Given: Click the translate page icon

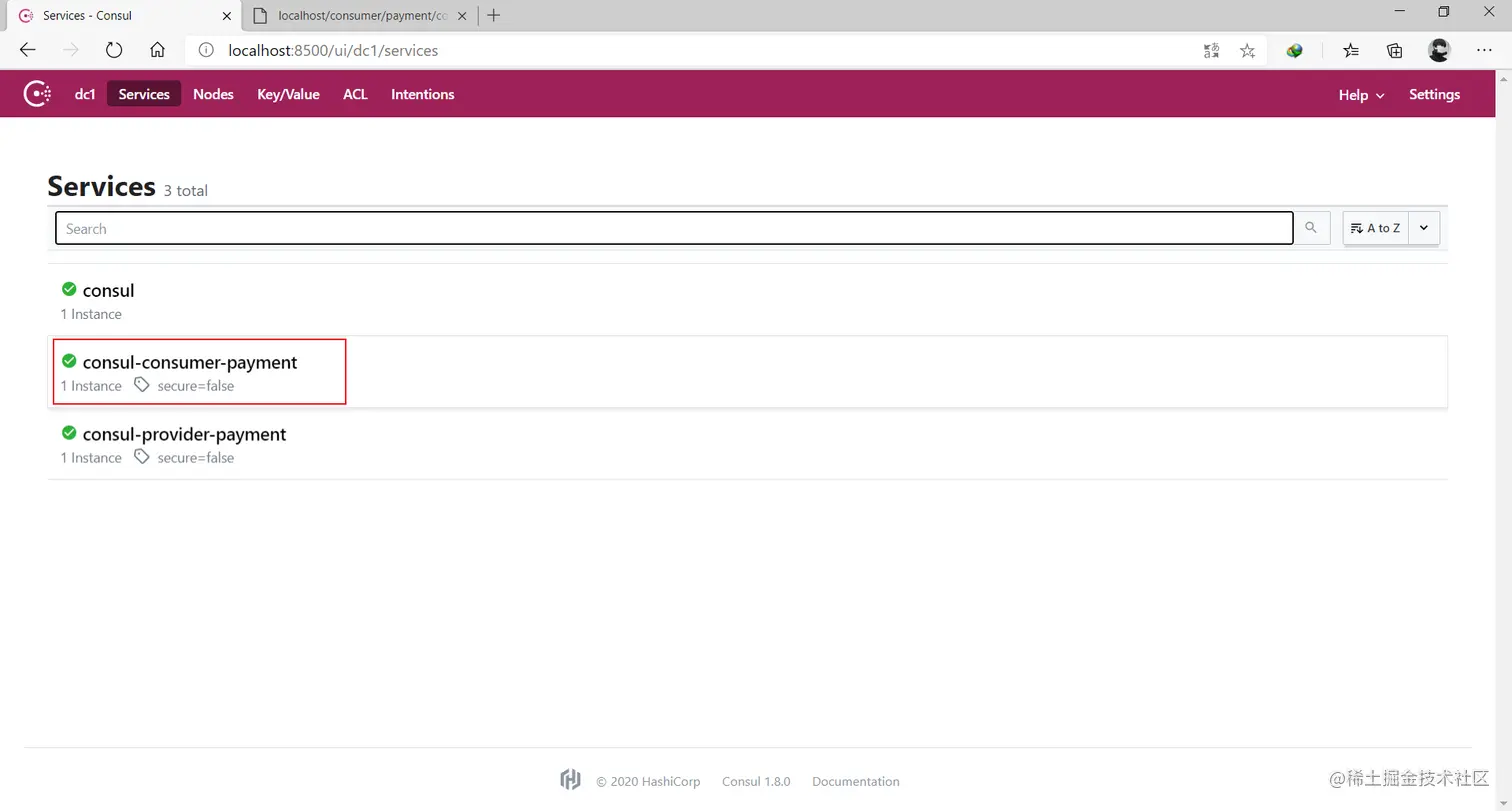Looking at the screenshot, I should [1211, 50].
